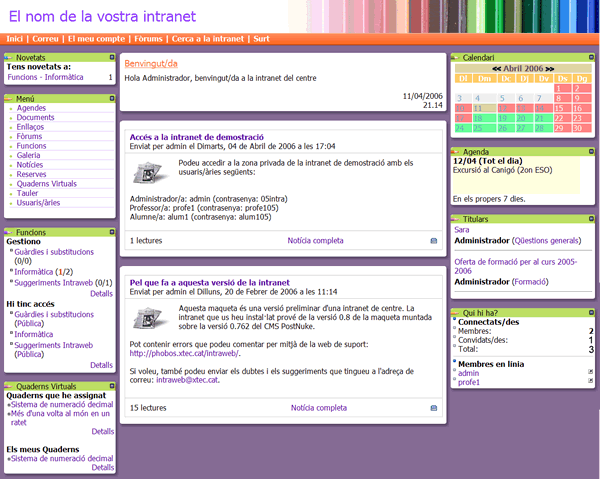Image resolution: width=600 pixels, height=479 pixels.
Task: Go to previous month in calendar
Action: (x=497, y=68)
